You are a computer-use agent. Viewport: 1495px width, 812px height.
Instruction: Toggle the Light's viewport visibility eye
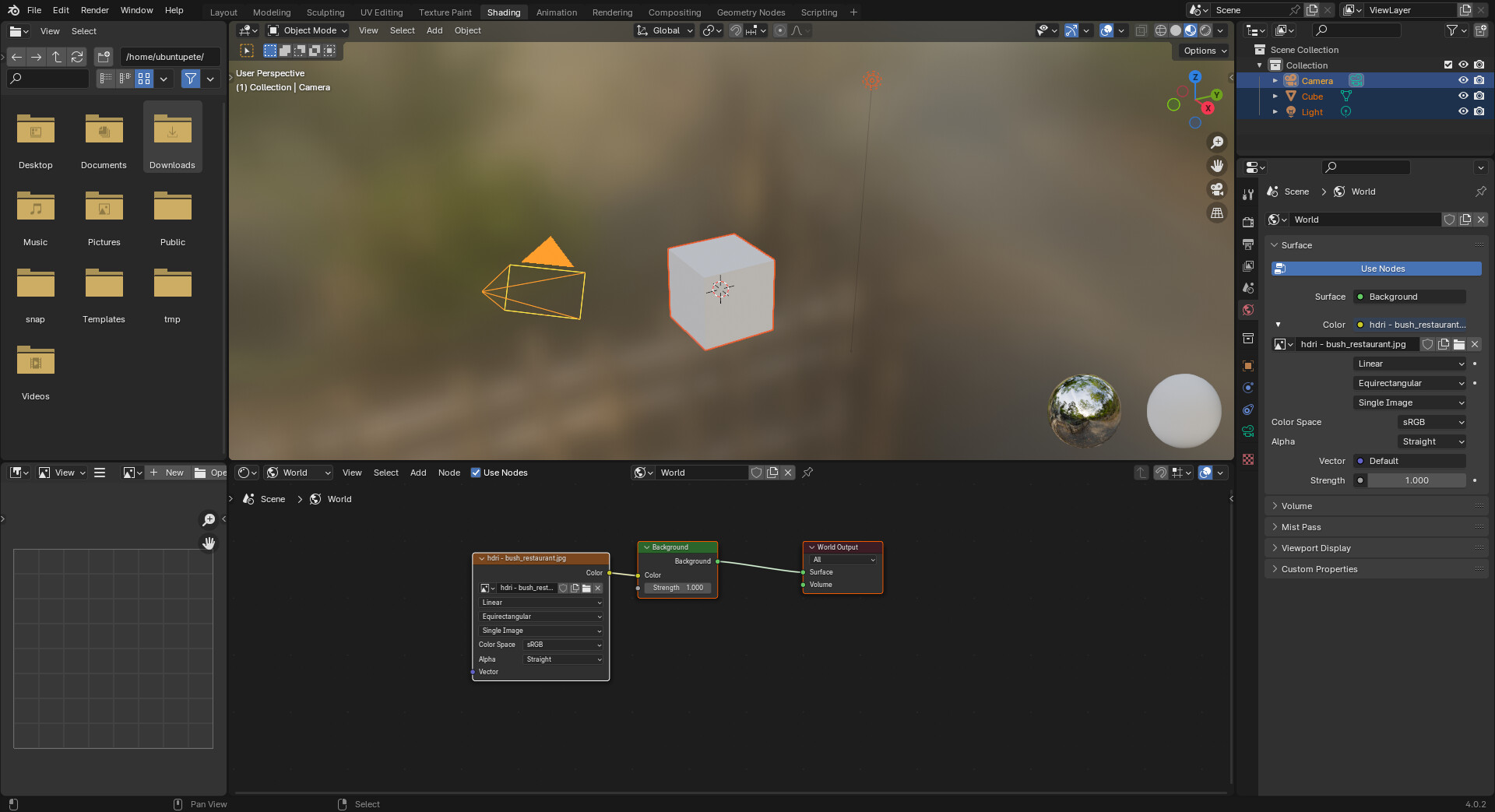(x=1464, y=111)
